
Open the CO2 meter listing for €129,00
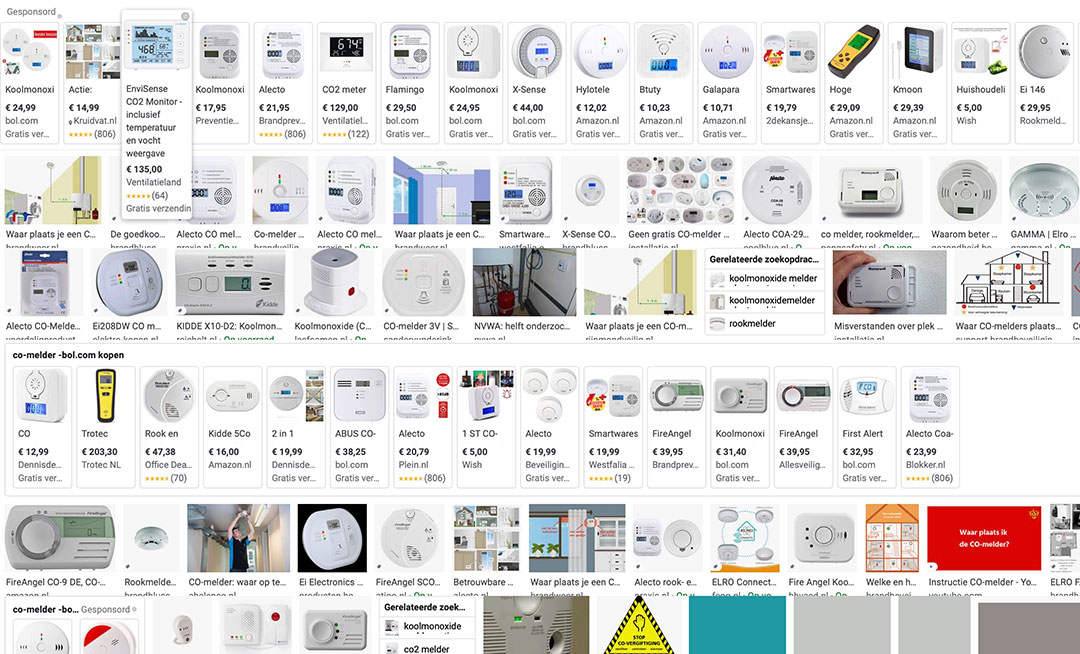pos(346,83)
